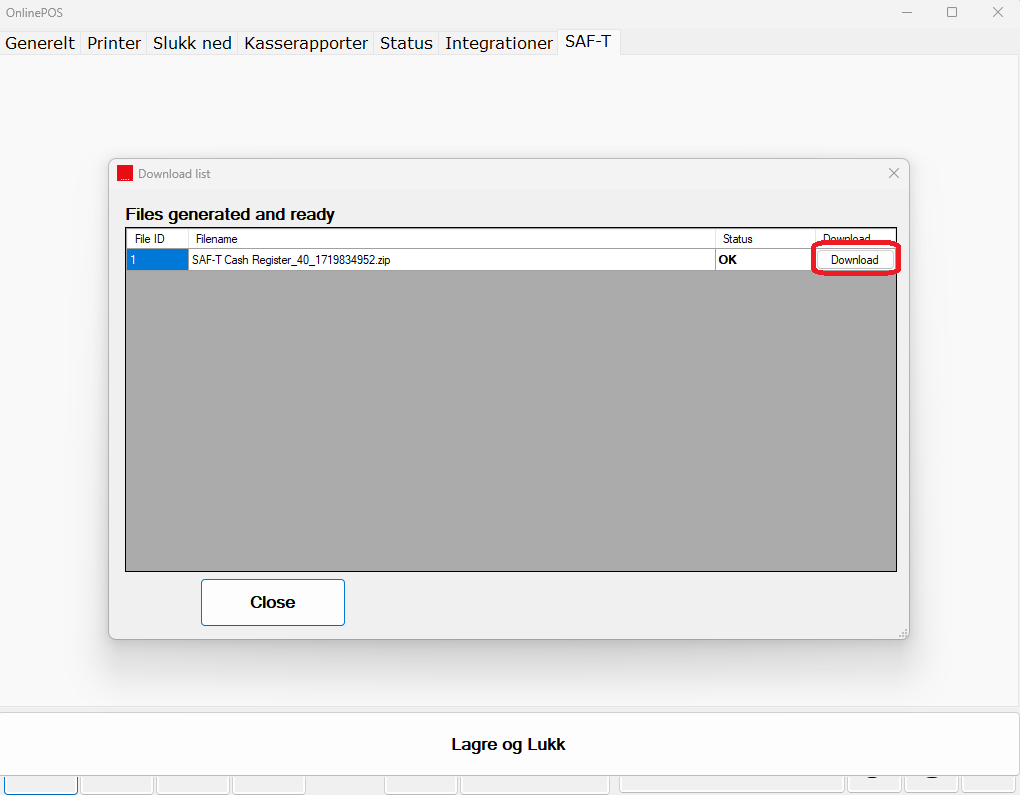The width and height of the screenshot is (1020, 795).
Task: Click the Status column header in the file table
Action: coord(764,239)
